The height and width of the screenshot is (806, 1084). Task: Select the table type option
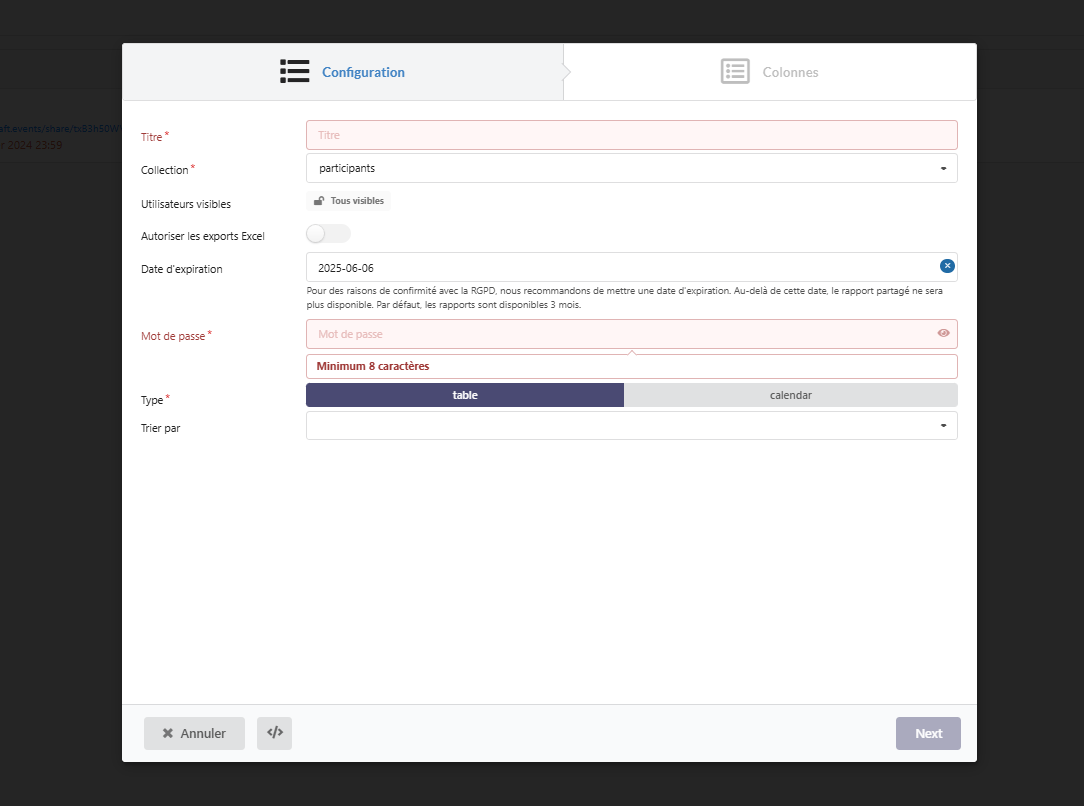click(465, 395)
